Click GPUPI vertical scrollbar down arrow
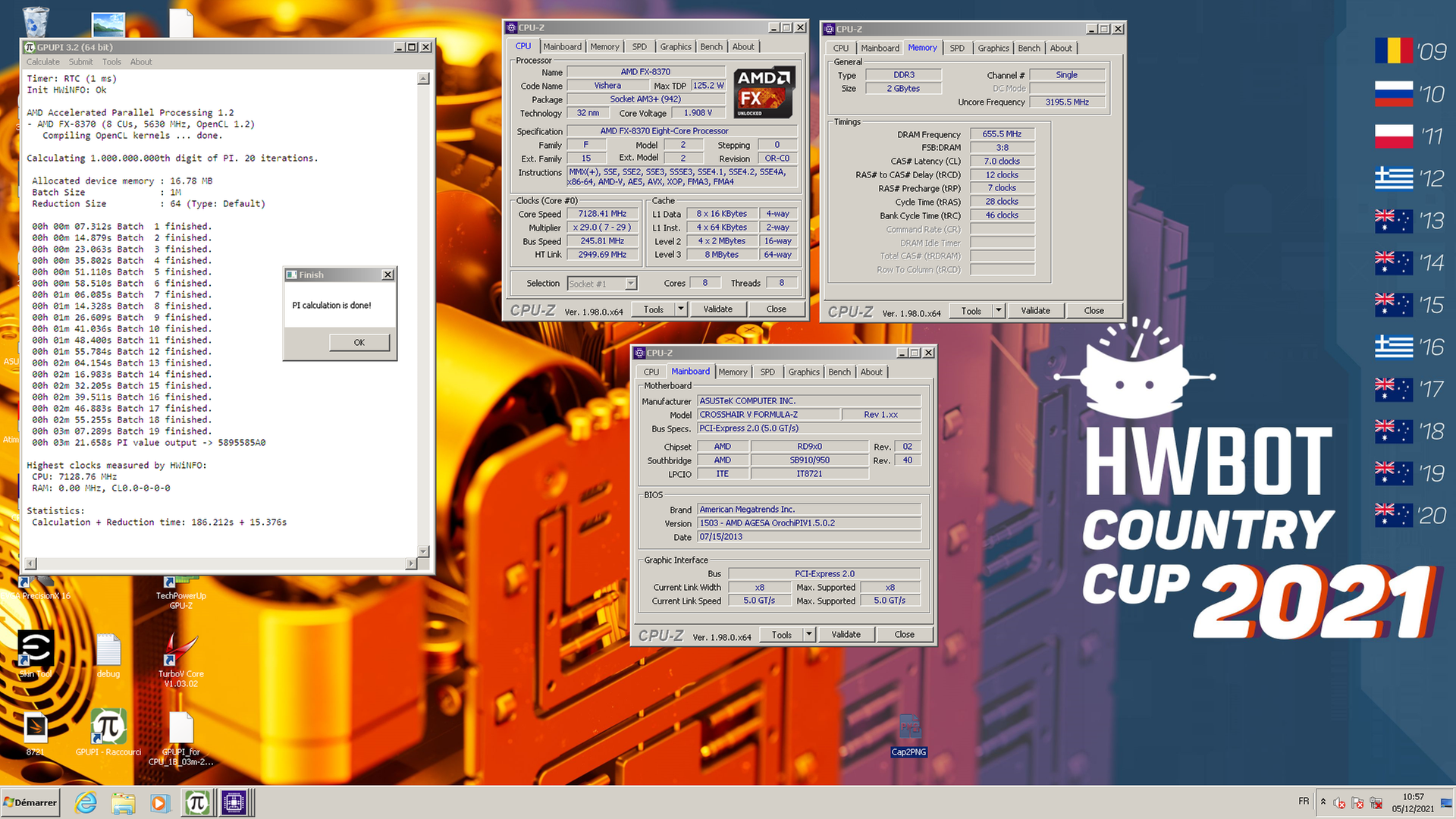 click(x=423, y=551)
